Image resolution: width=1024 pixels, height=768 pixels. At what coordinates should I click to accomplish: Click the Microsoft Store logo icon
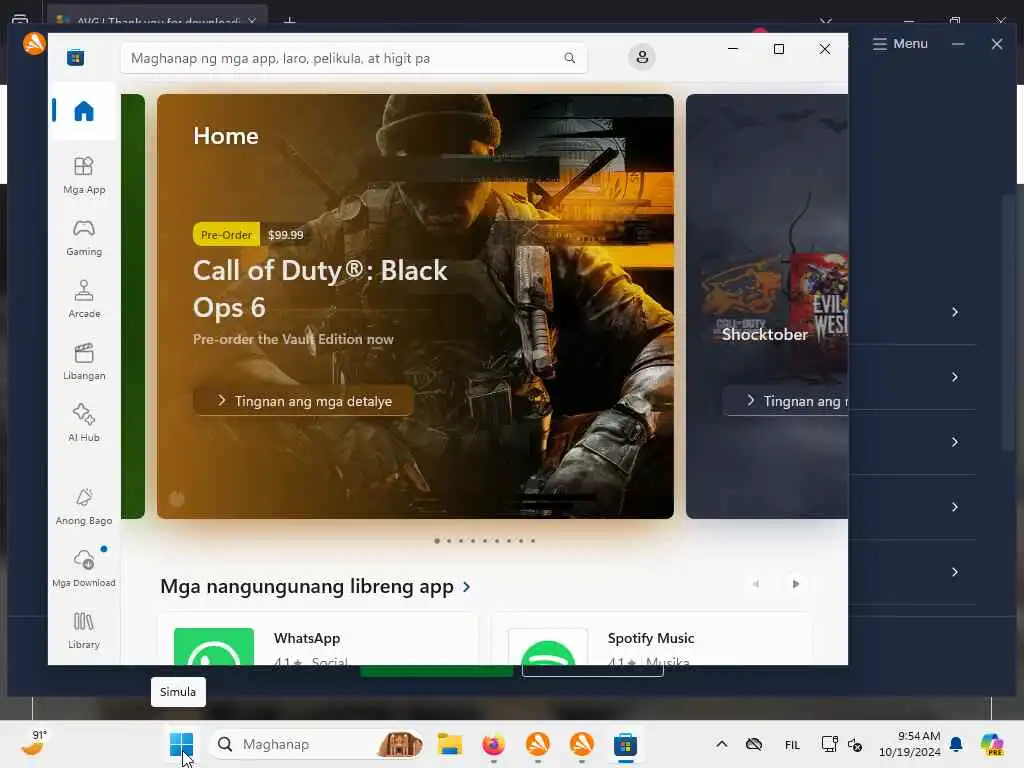(x=75, y=57)
